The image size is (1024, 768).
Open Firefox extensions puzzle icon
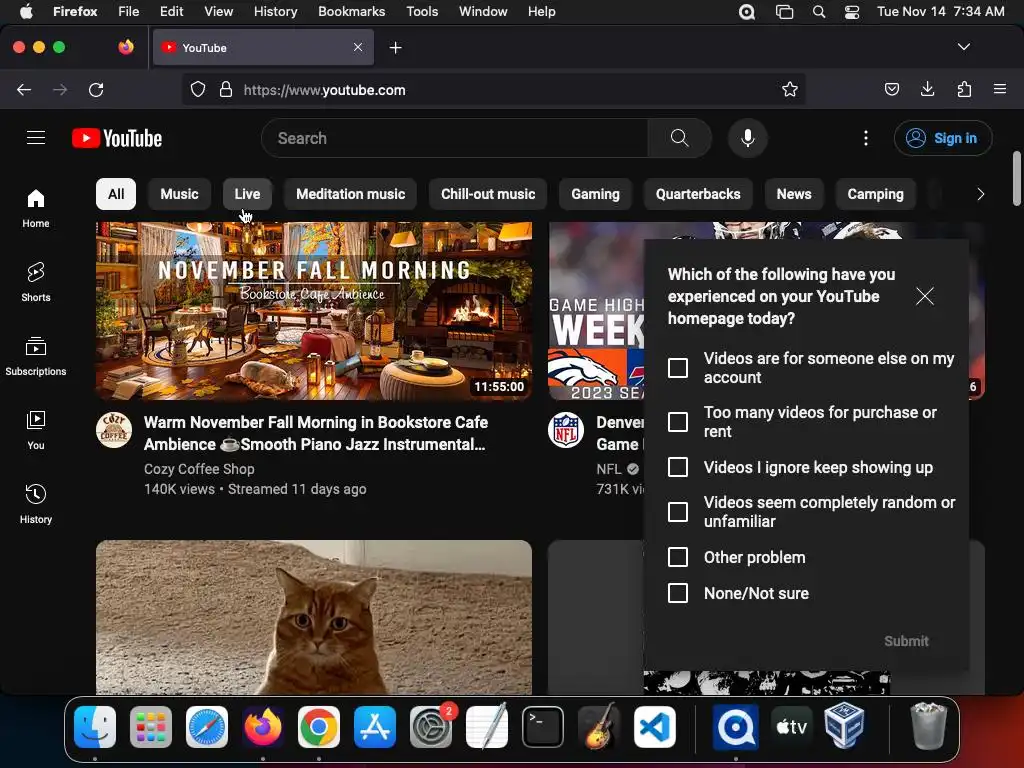pyautogui.click(x=964, y=89)
